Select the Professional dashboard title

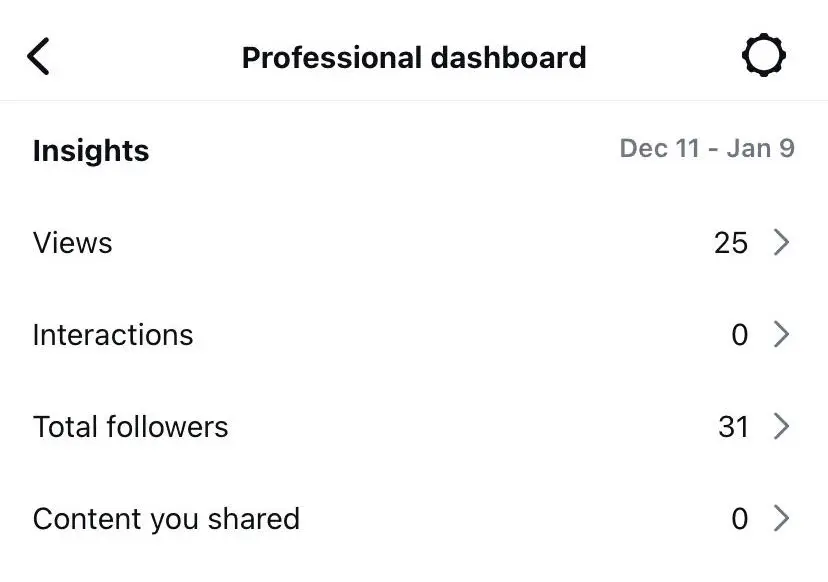tap(414, 57)
